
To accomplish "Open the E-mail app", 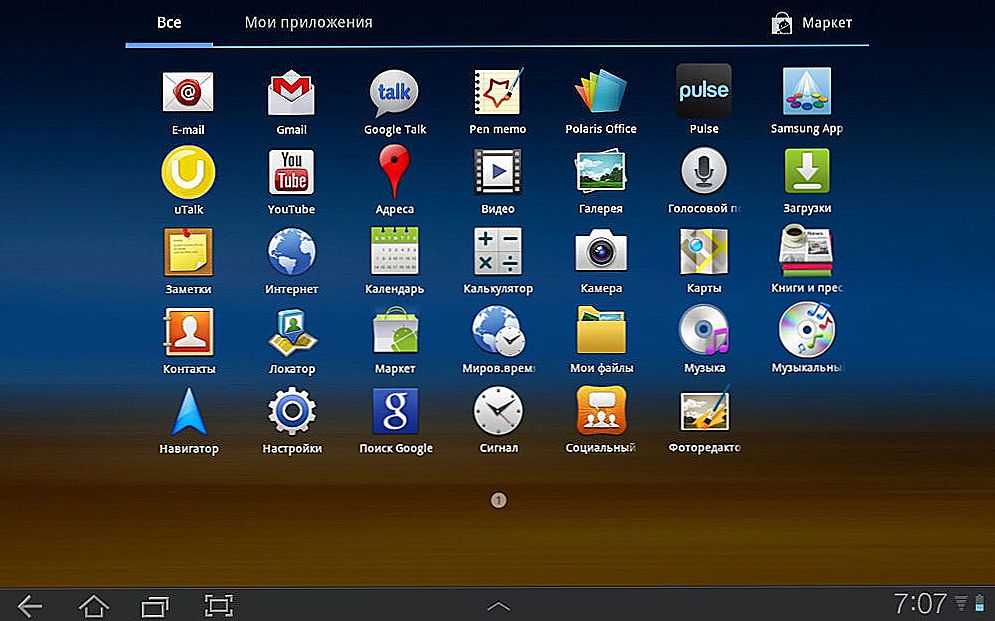I will pos(188,93).
